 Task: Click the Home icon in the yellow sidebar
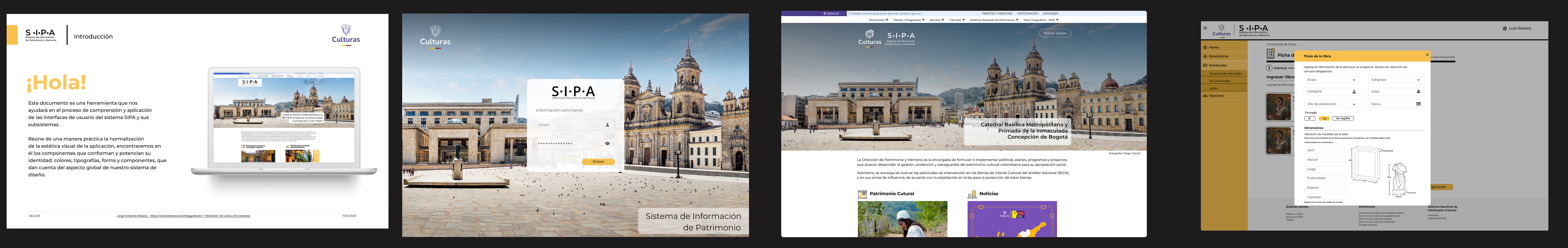(x=1205, y=48)
